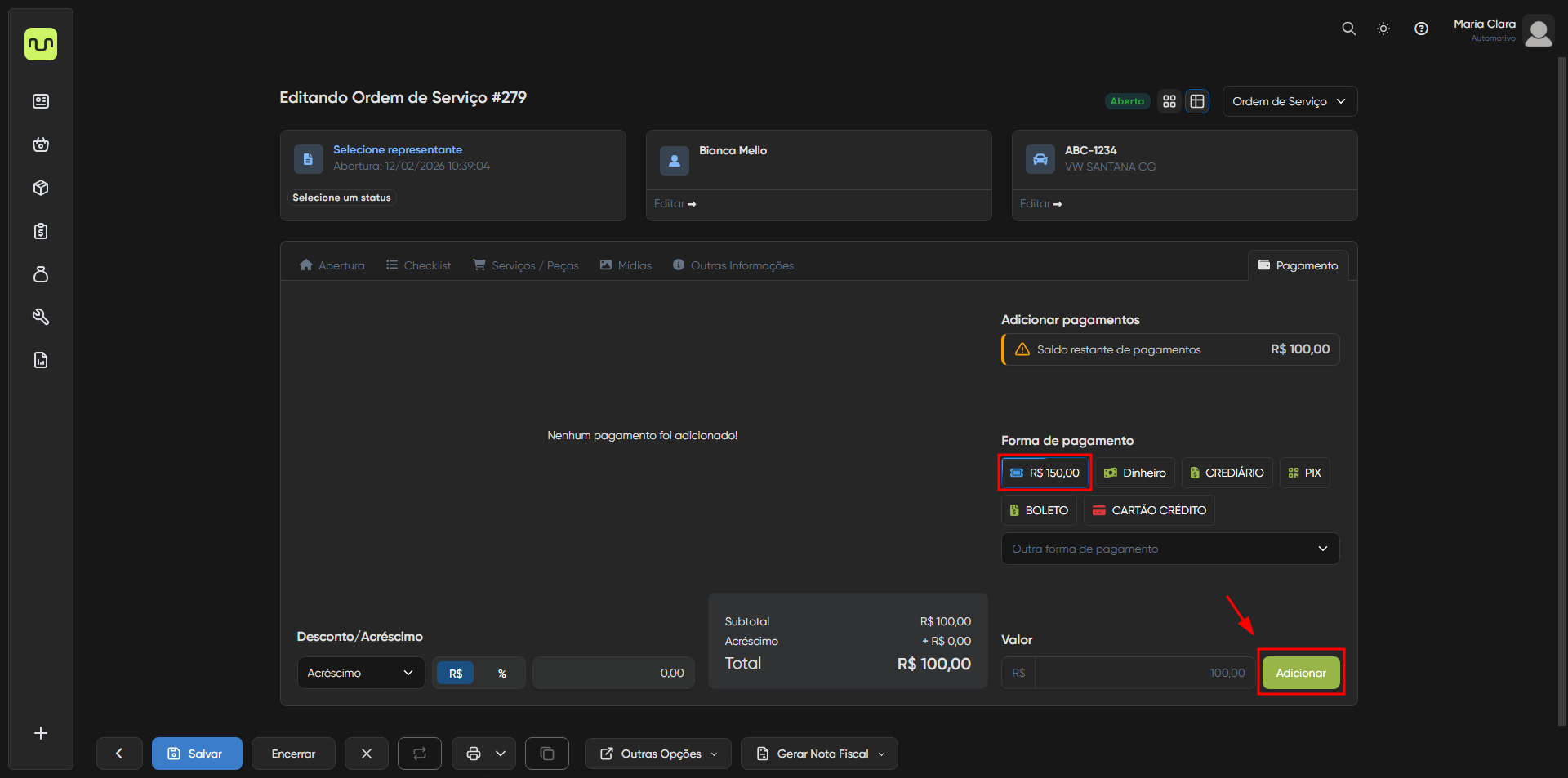The height and width of the screenshot is (778, 1568).
Task: Click the search magnifier icon
Action: 1348,29
